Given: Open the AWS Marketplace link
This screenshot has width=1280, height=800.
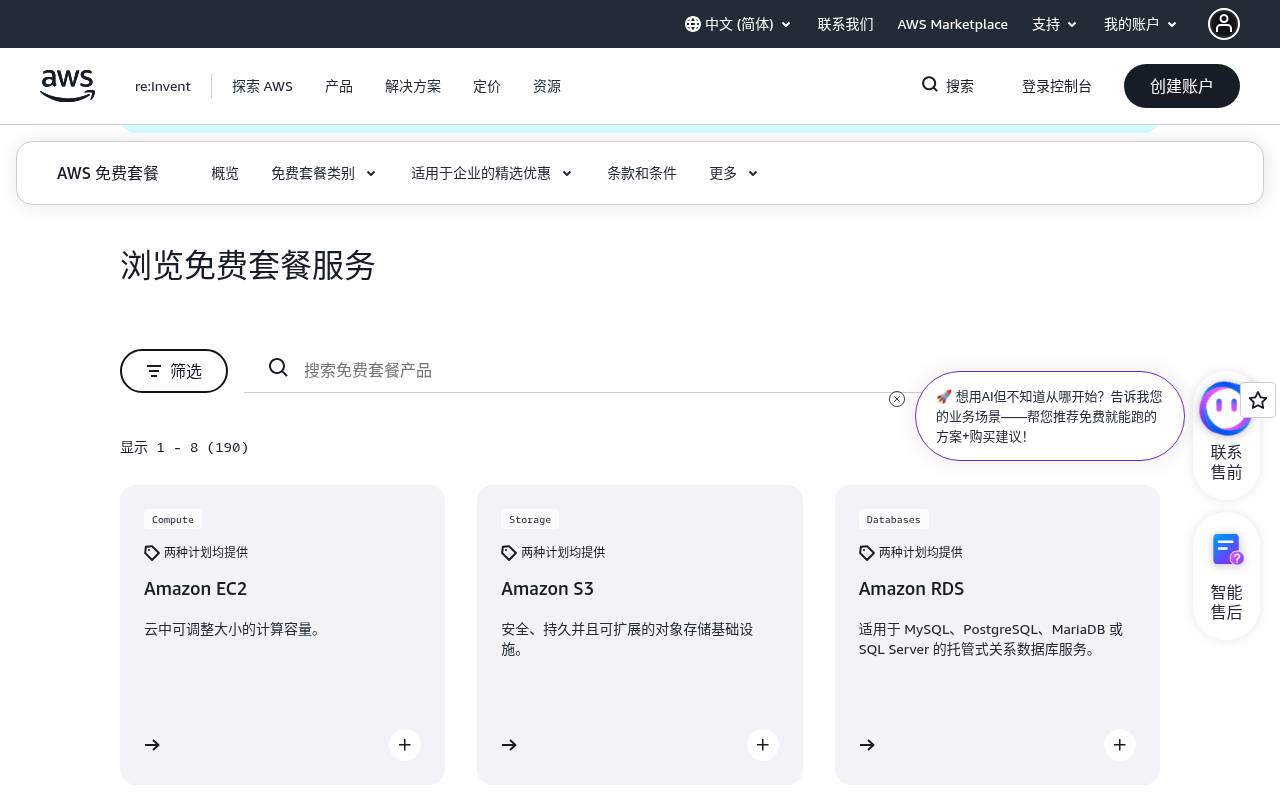Looking at the screenshot, I should click(953, 24).
